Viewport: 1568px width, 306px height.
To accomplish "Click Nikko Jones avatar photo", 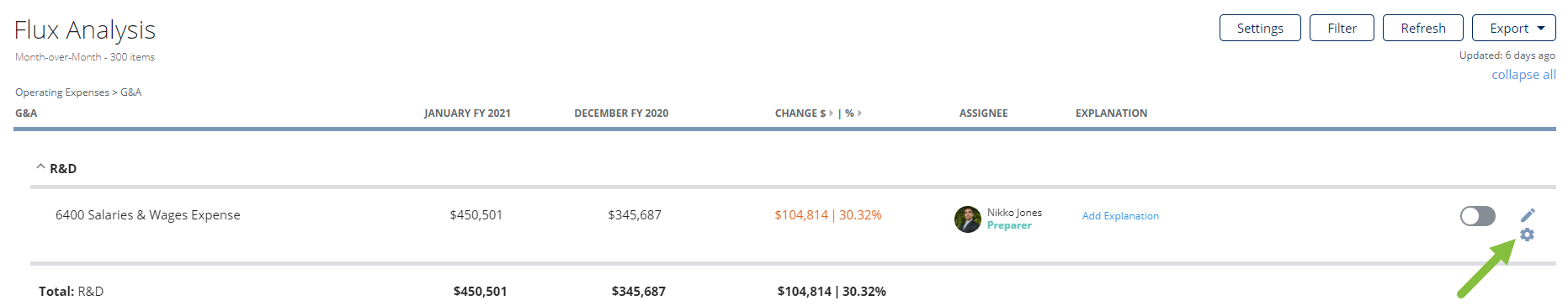I will tap(968, 219).
